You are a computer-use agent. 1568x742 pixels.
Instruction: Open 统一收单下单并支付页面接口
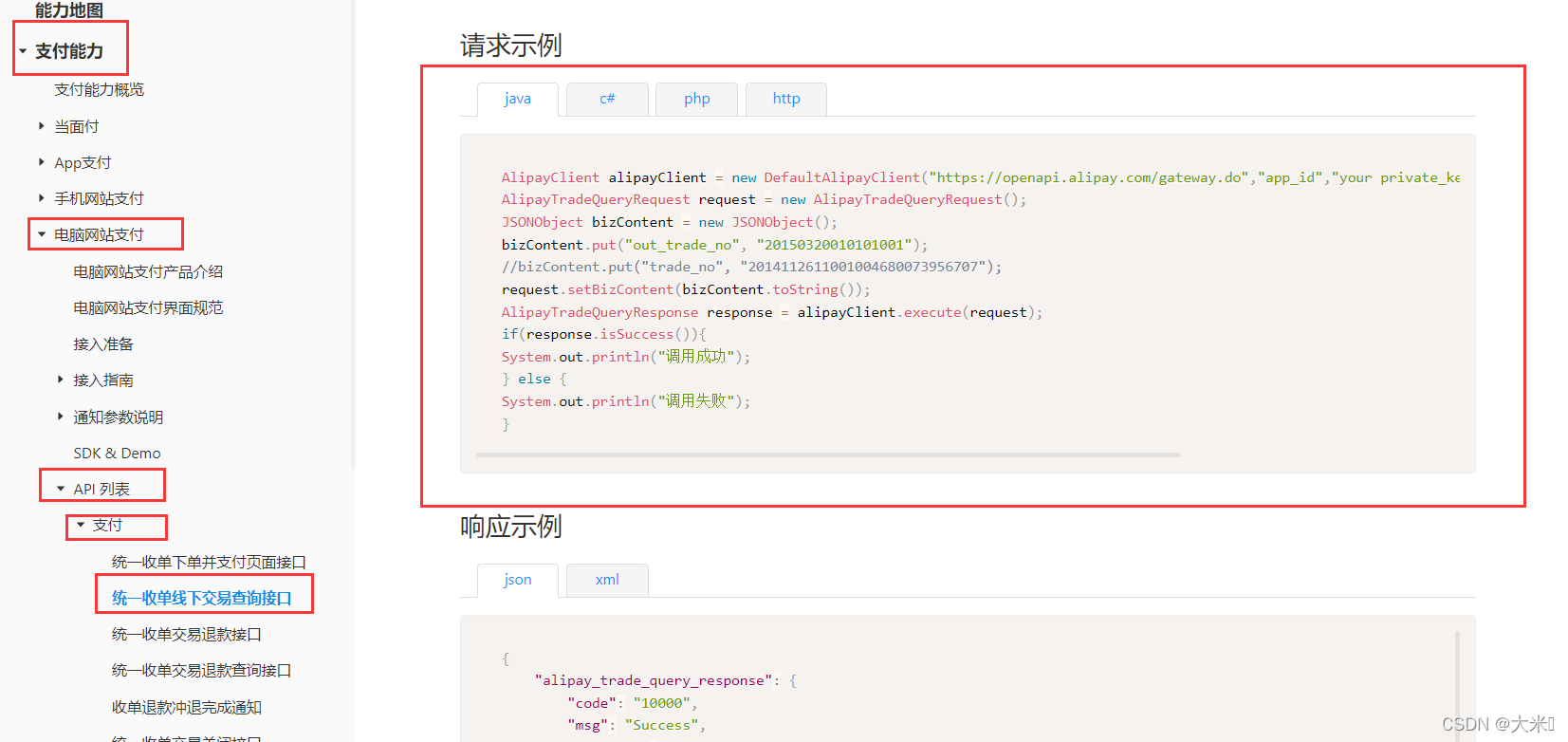pyautogui.click(x=209, y=562)
